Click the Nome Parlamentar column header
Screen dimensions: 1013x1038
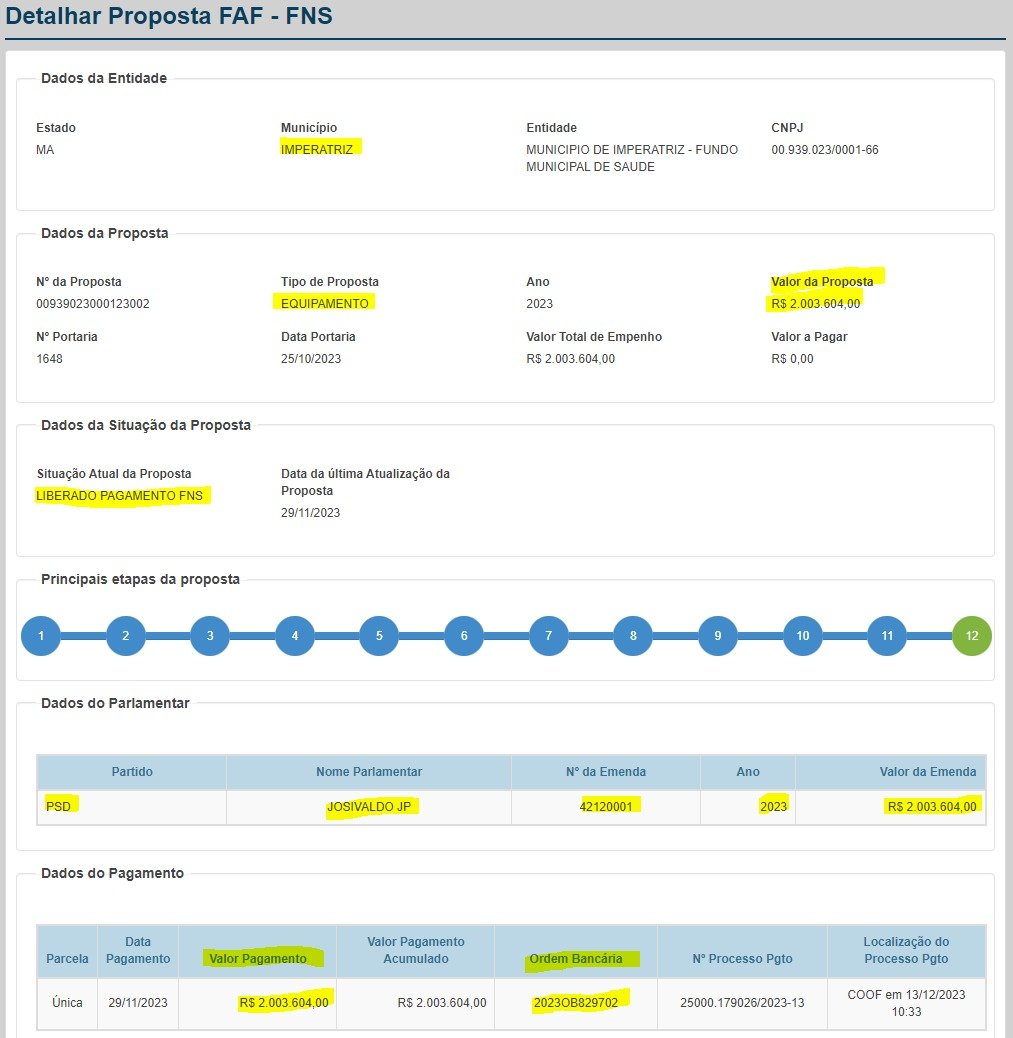369,772
